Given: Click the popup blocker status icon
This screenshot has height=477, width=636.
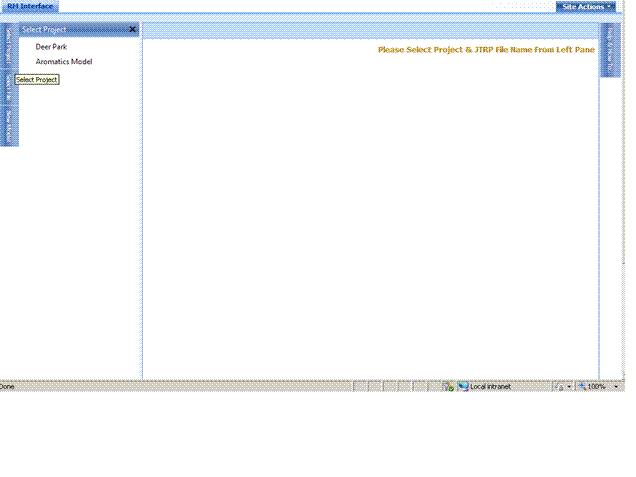Looking at the screenshot, I should click(448, 387).
